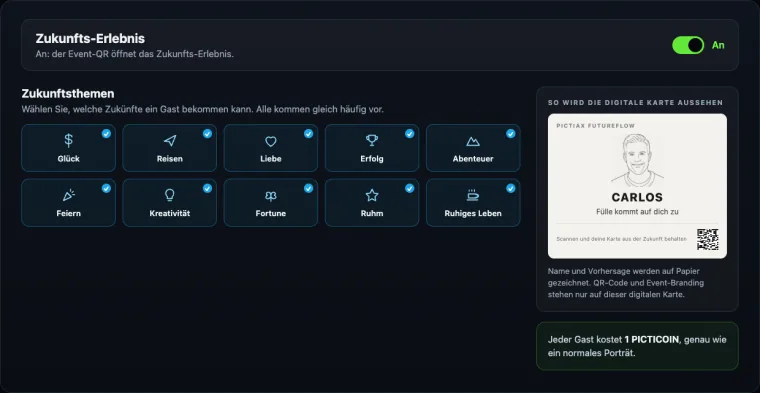
Task: Uncheck the Kreativität theme checkmark
Action: pyautogui.click(x=207, y=189)
